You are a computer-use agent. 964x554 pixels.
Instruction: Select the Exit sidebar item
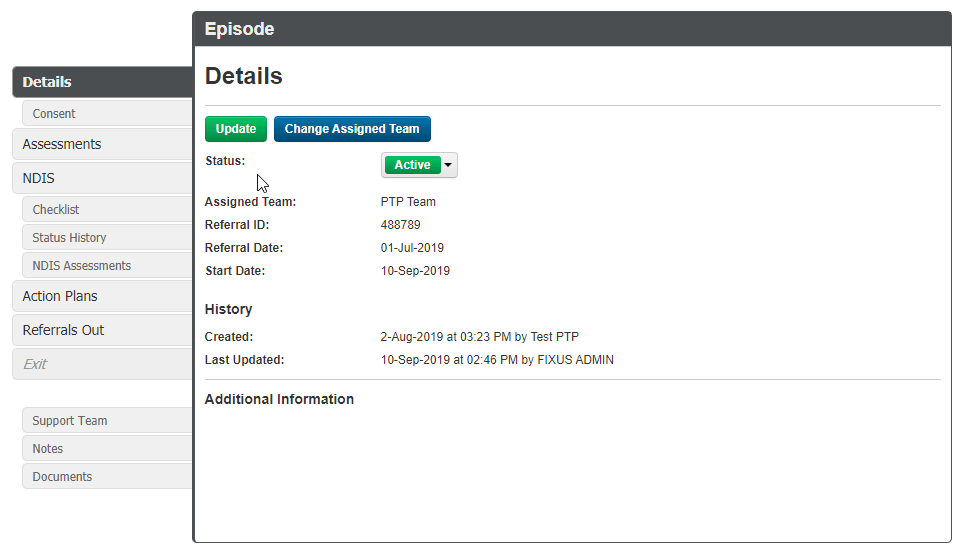103,364
